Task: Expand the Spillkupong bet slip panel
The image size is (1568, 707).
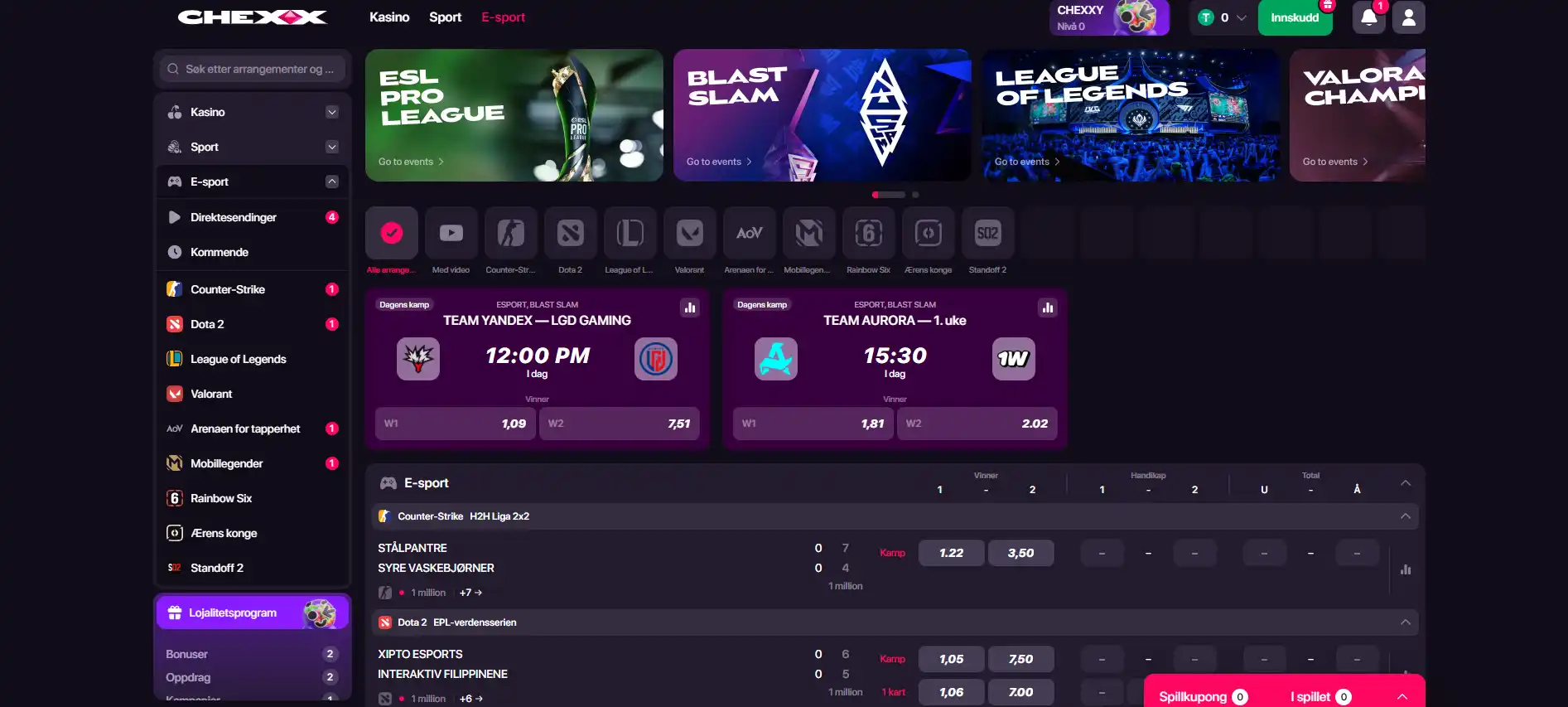Action: (x=1402, y=697)
